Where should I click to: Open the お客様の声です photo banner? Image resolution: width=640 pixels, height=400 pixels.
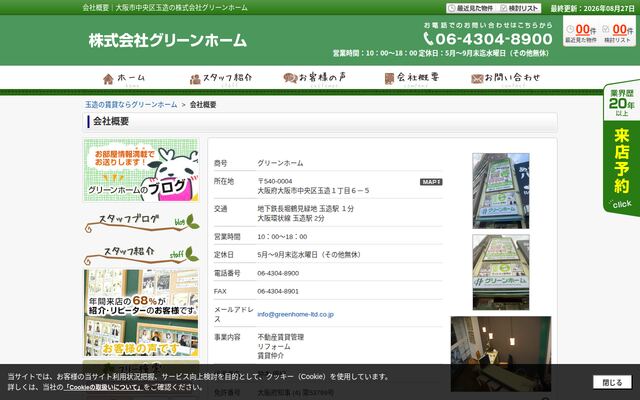(x=141, y=312)
